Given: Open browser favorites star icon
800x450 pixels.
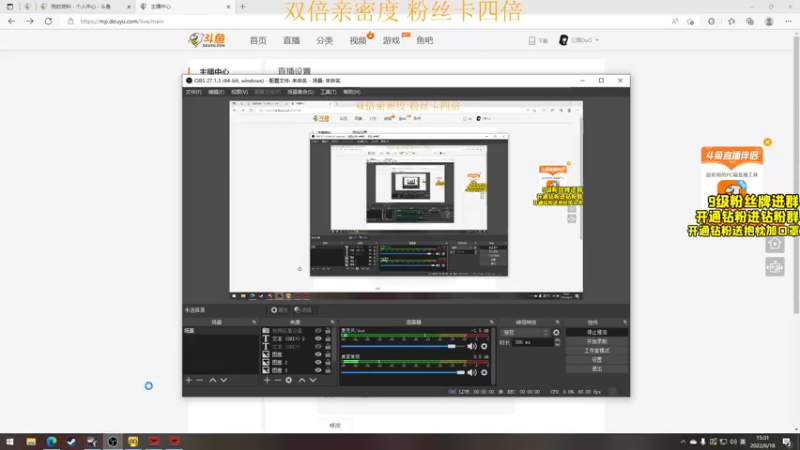Looking at the screenshot, I should [731, 21].
